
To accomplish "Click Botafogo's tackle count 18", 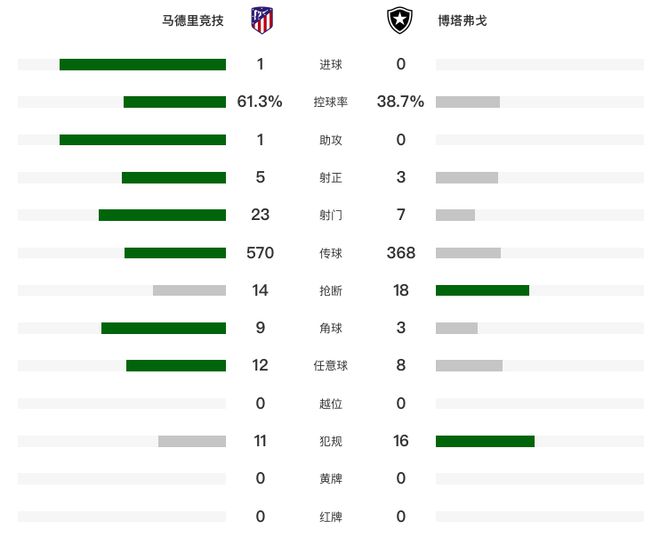I will point(401,290).
